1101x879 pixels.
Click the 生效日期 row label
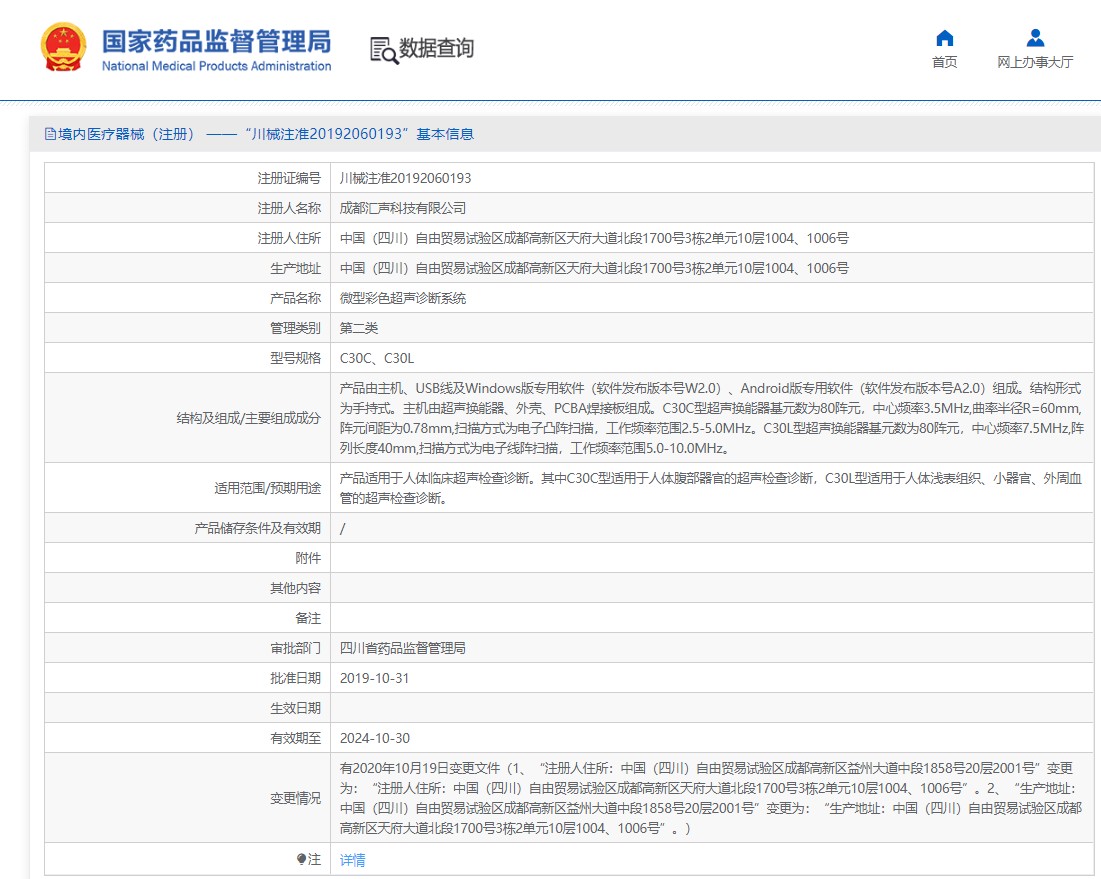coord(296,708)
